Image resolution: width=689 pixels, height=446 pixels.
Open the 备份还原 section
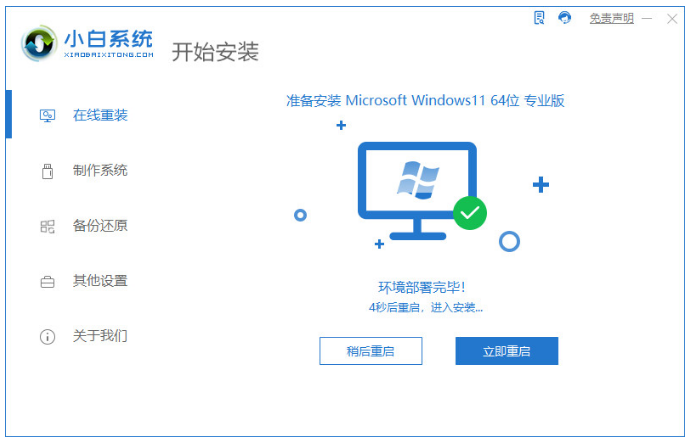point(100,226)
